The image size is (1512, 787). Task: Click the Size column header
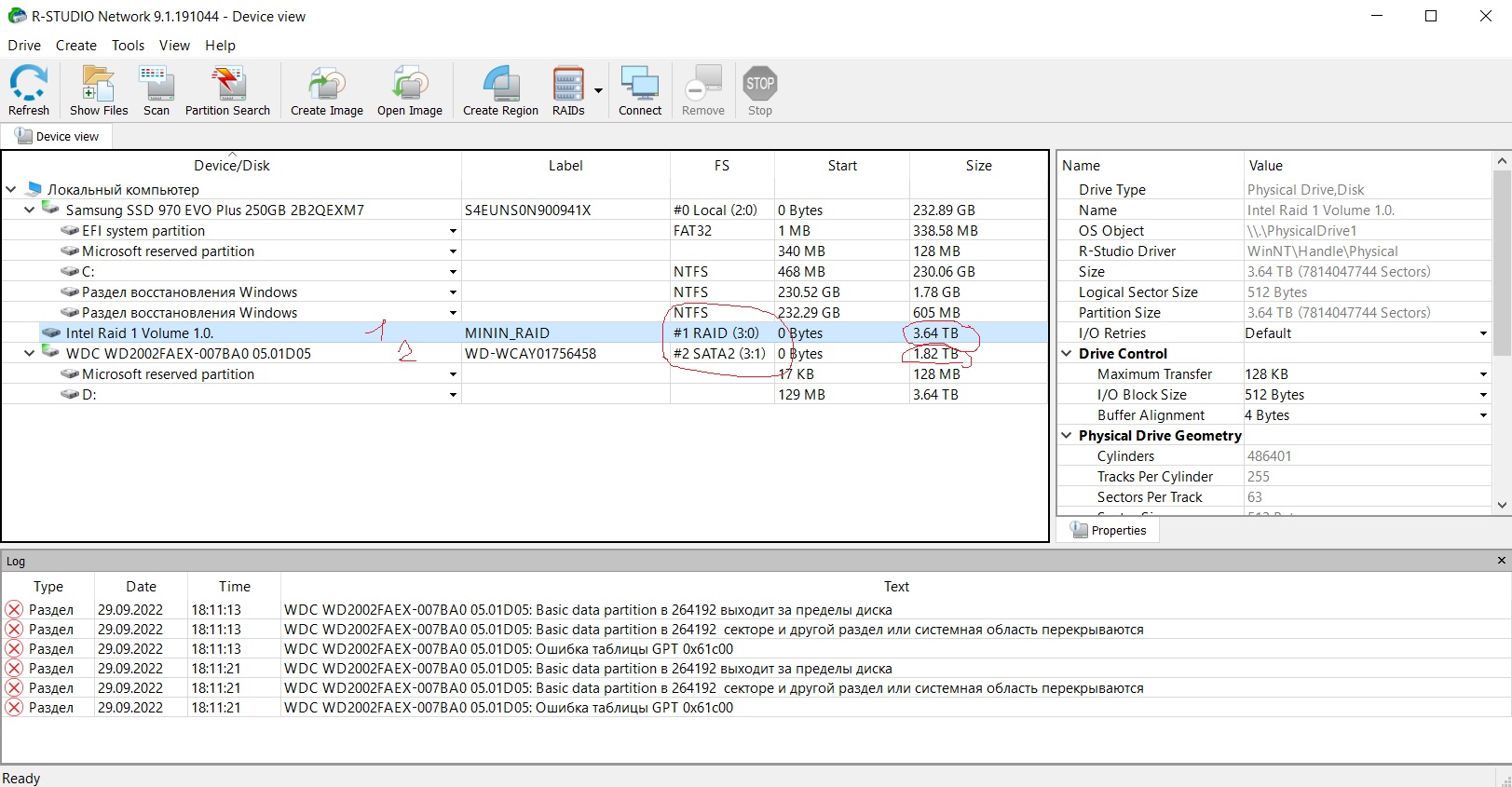978,165
